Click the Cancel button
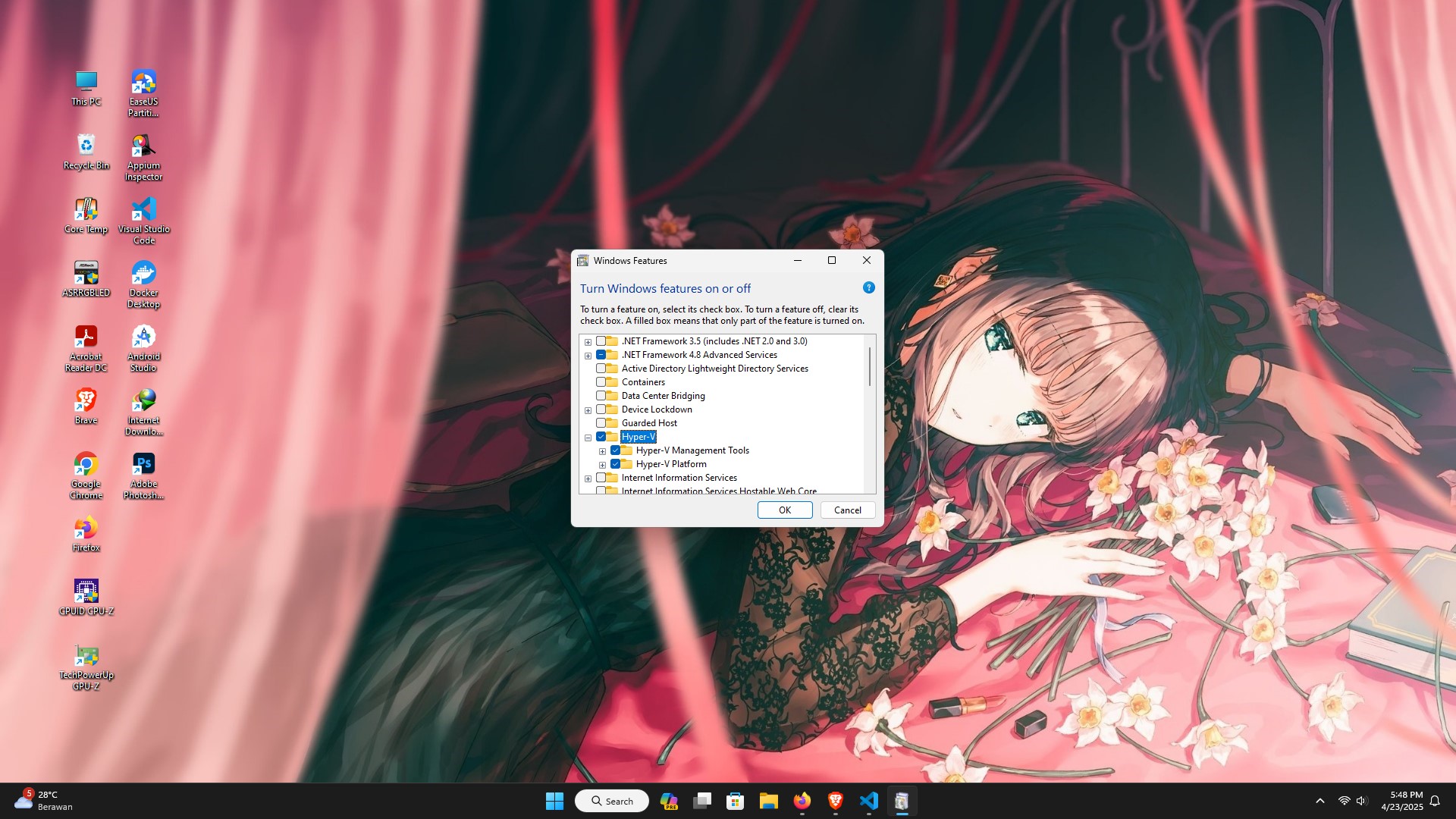The width and height of the screenshot is (1456, 819). coord(847,510)
